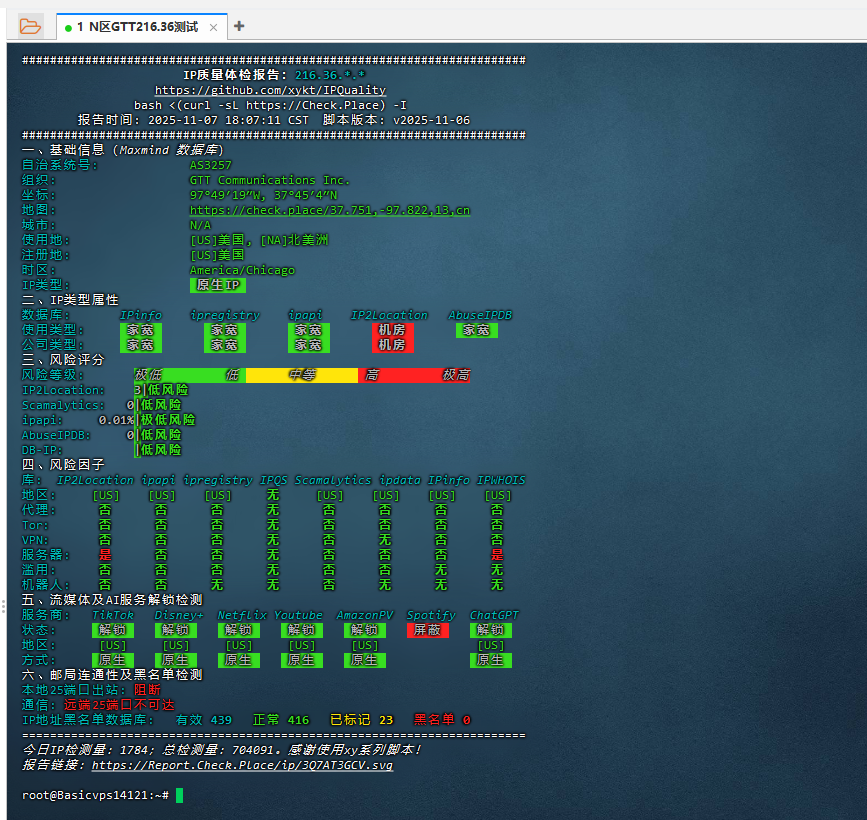The height and width of the screenshot is (820, 867).
Task: Open the session folder icon
Action: point(30,27)
